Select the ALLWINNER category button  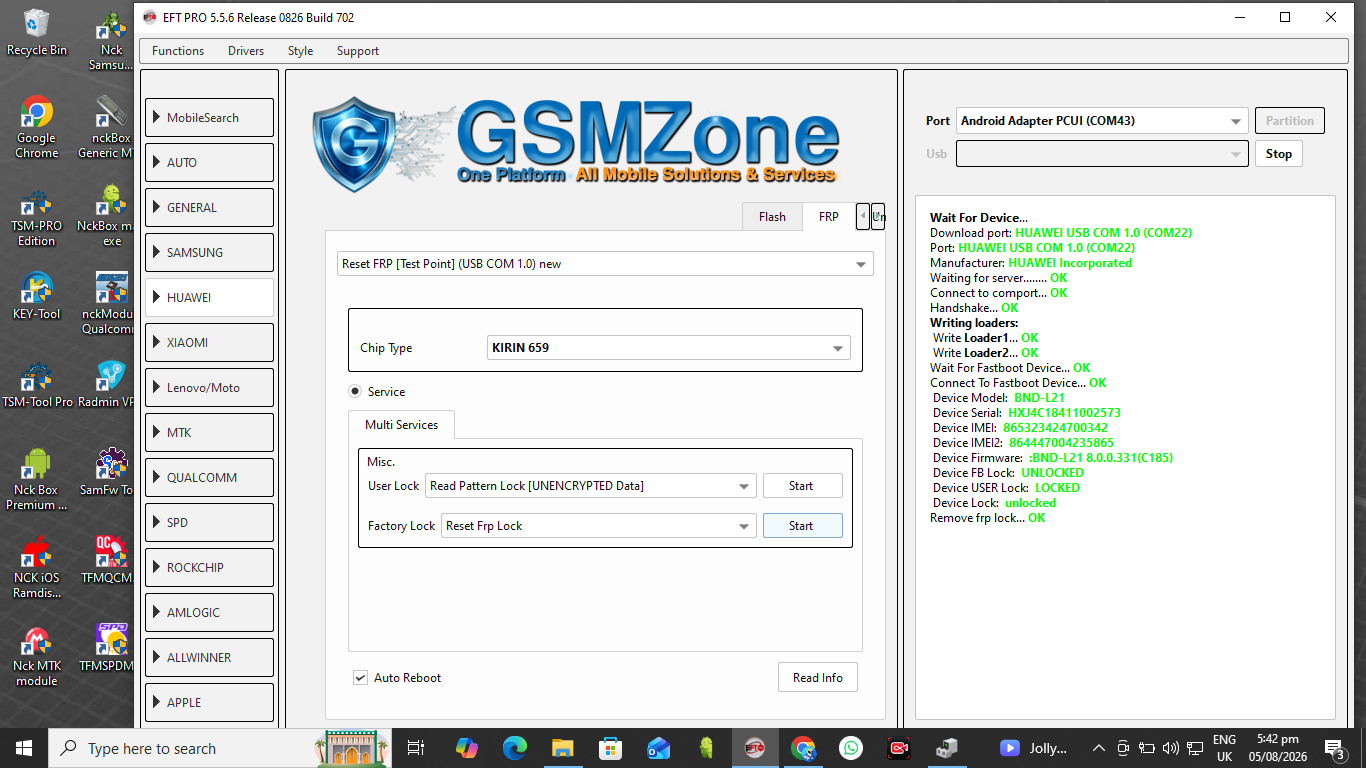(x=209, y=657)
